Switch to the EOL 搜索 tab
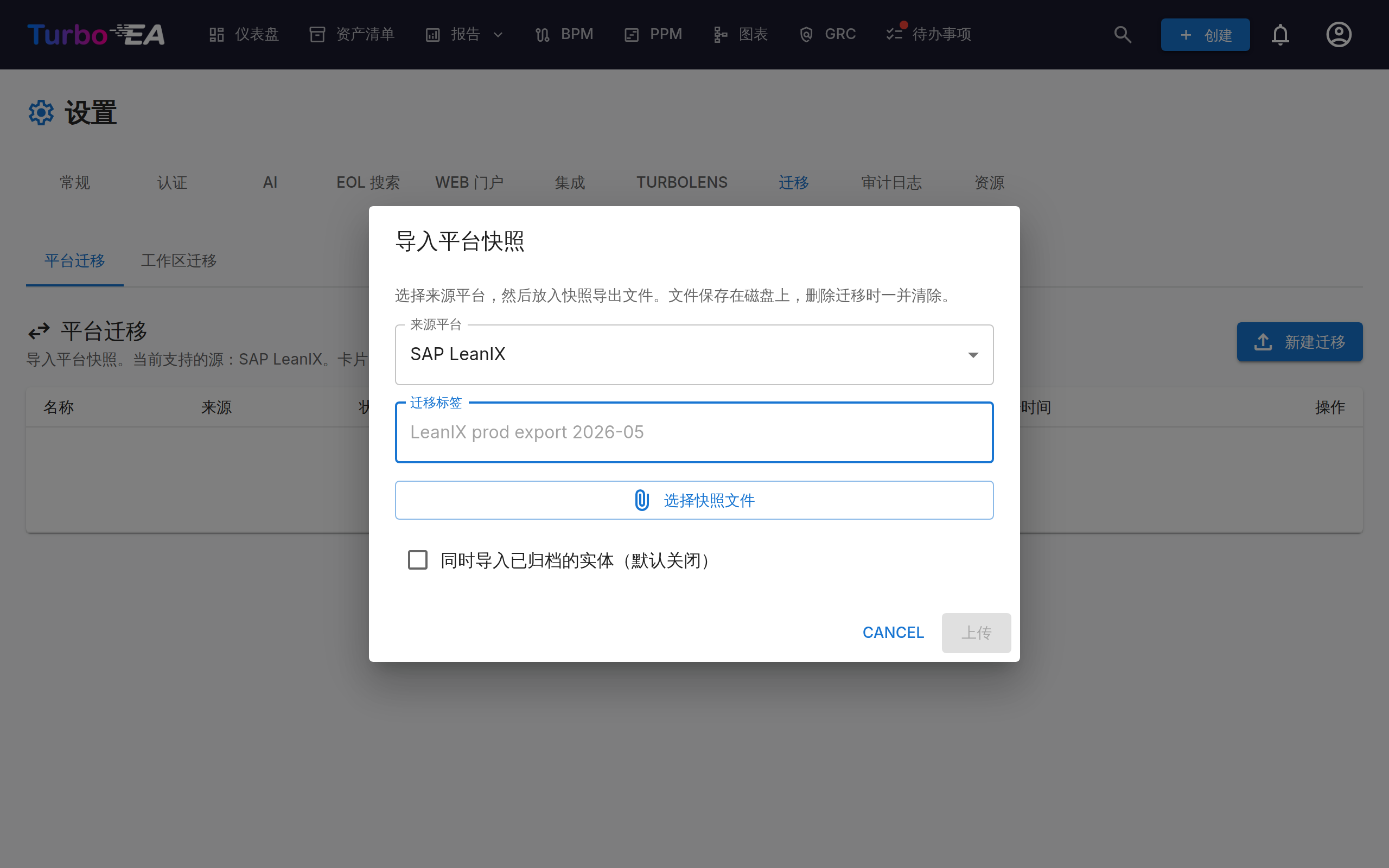Viewport: 1389px width, 868px height. tap(368, 183)
